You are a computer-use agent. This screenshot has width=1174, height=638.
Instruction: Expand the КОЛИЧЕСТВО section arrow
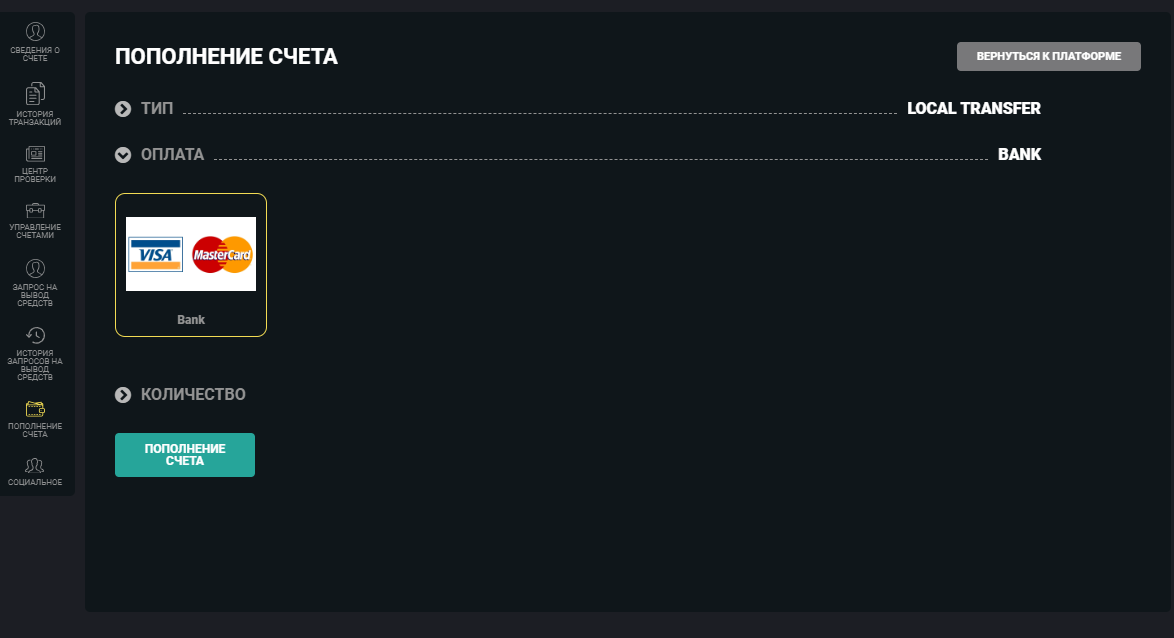click(x=123, y=395)
